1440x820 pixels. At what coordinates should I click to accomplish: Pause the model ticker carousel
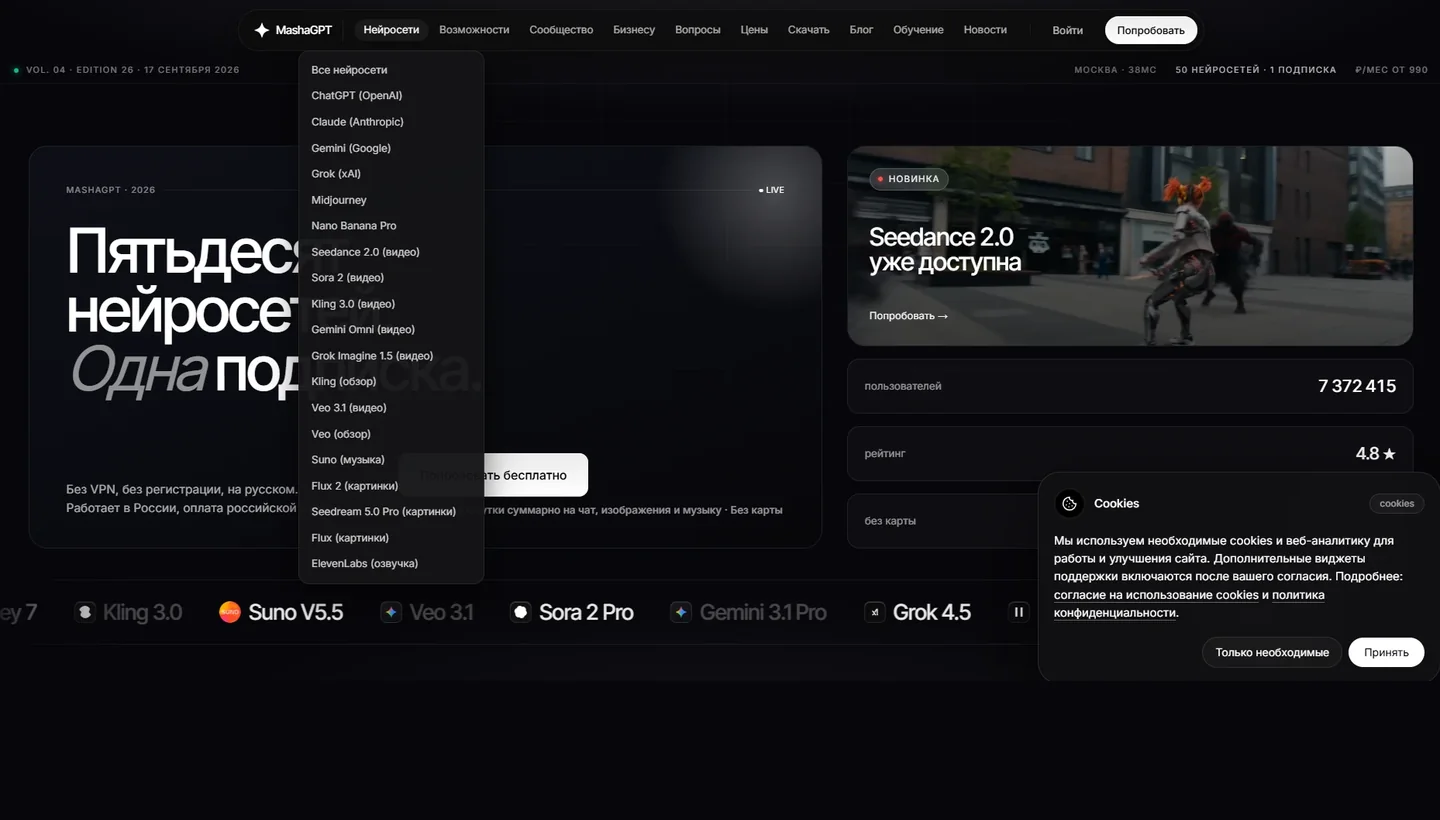(1018, 612)
